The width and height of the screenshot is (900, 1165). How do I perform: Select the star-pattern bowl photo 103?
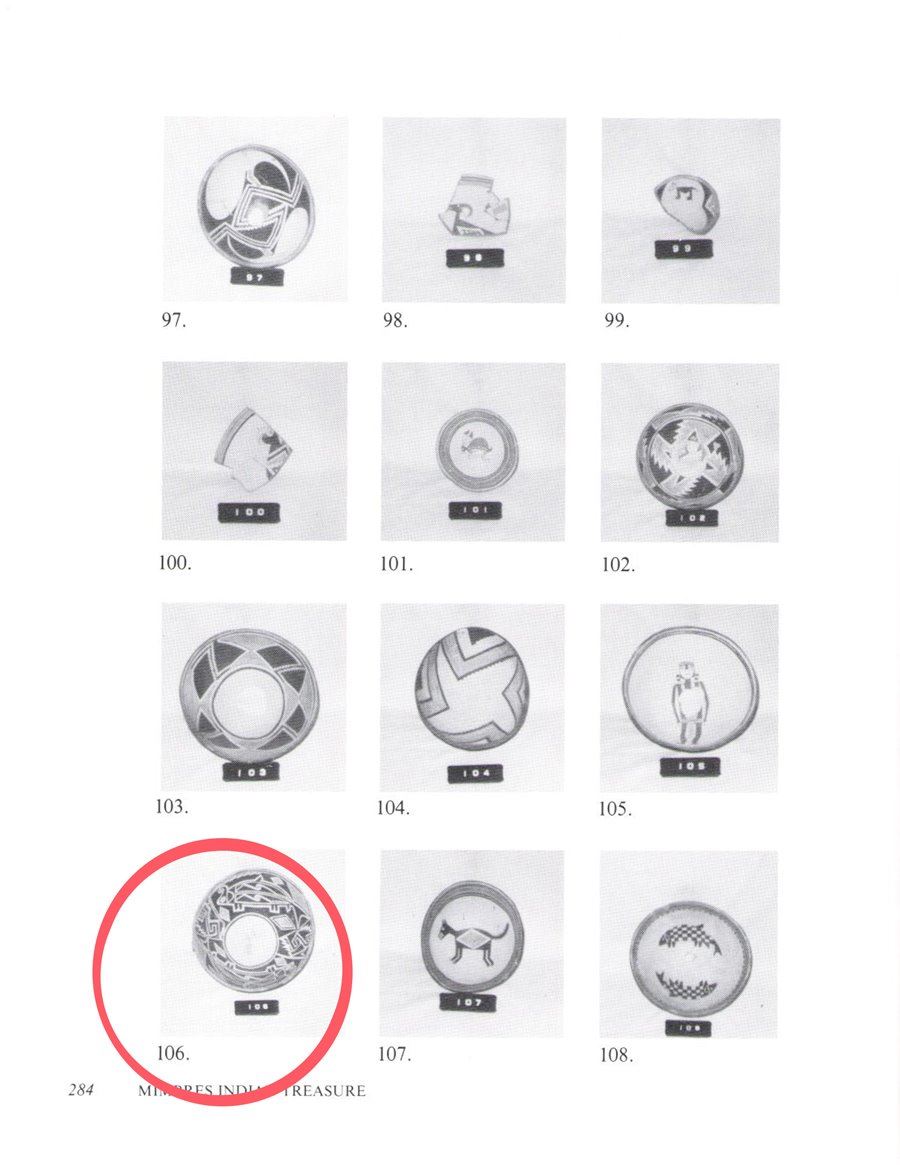click(x=253, y=696)
